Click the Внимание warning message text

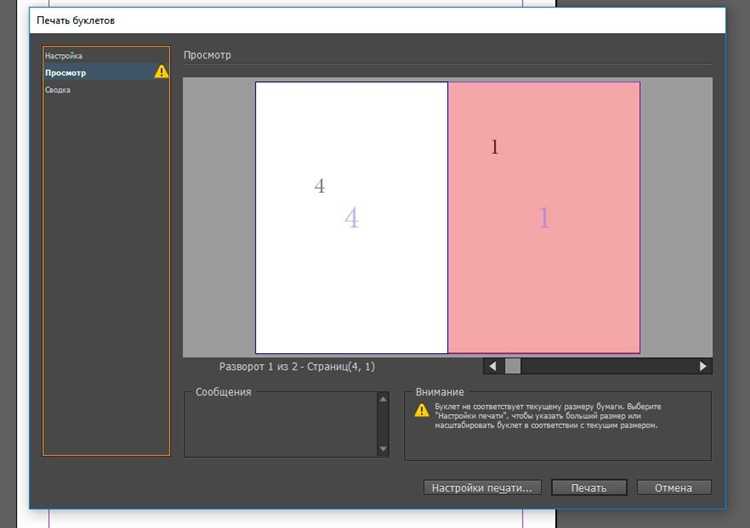[x=548, y=416]
